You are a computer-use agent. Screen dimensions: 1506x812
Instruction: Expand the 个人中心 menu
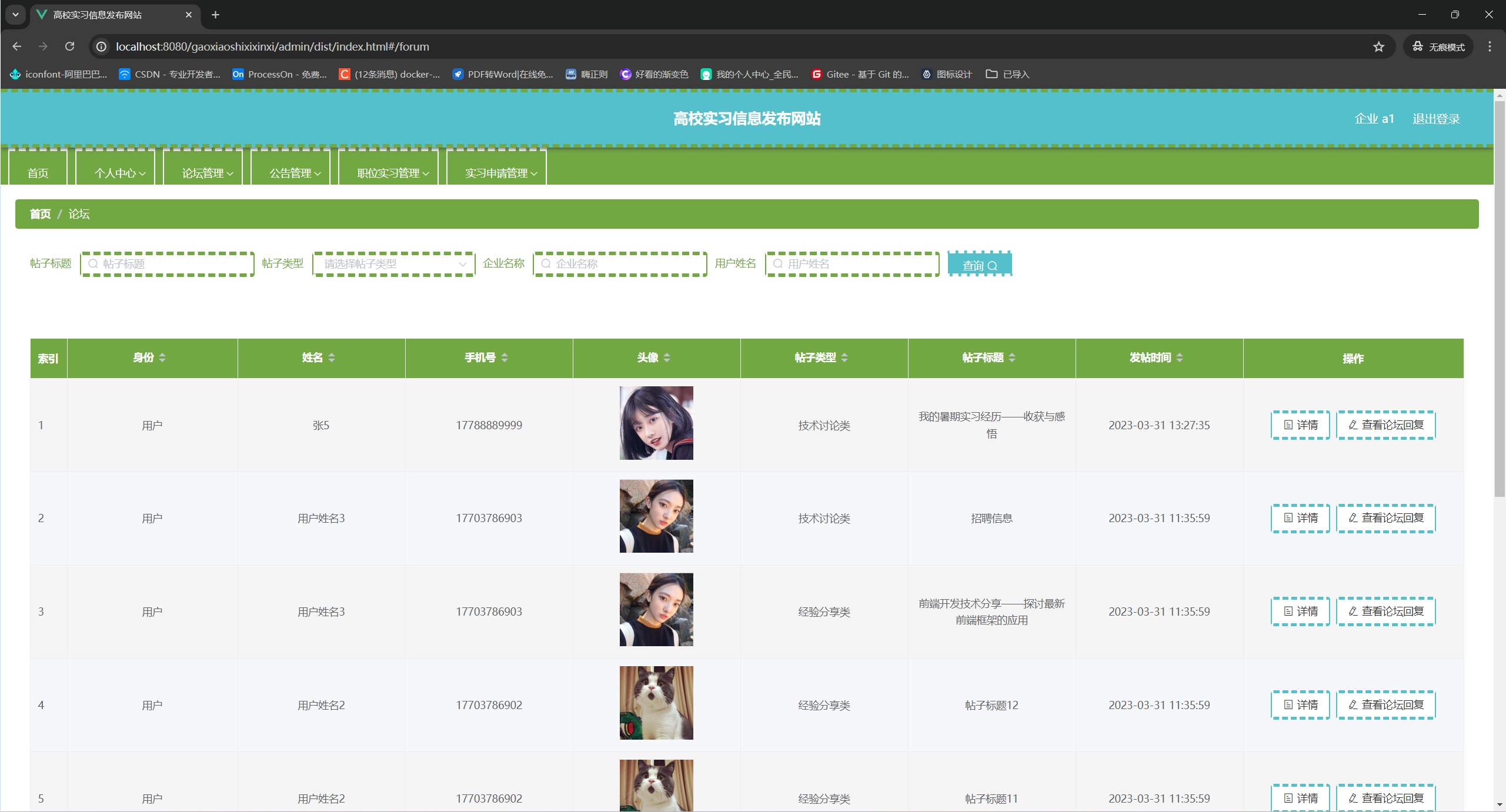point(119,173)
